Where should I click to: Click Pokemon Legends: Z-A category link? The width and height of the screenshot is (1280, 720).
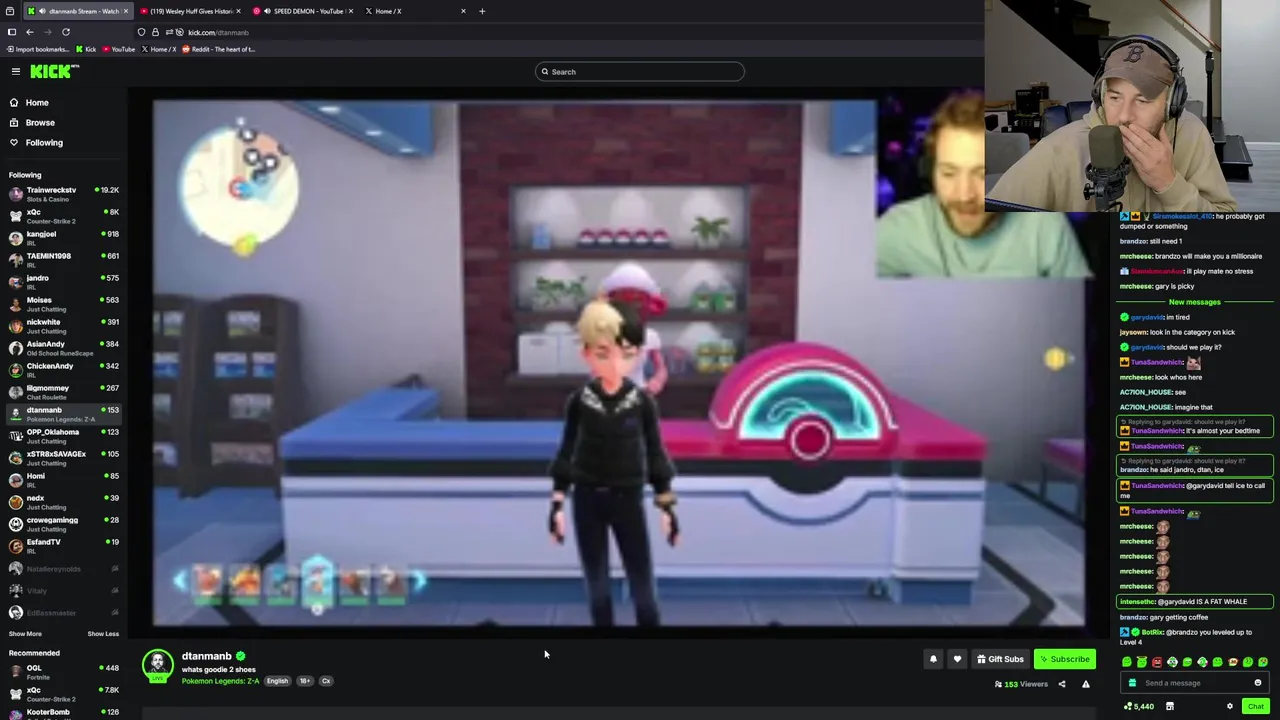[220, 681]
